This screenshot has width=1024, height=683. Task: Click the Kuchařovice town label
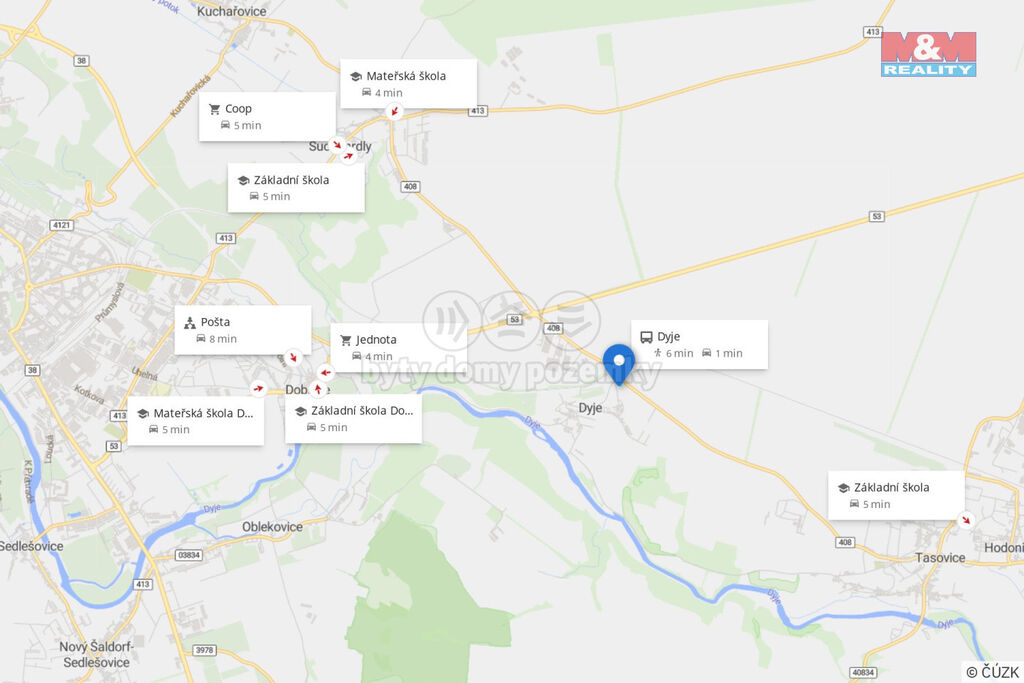[231, 11]
